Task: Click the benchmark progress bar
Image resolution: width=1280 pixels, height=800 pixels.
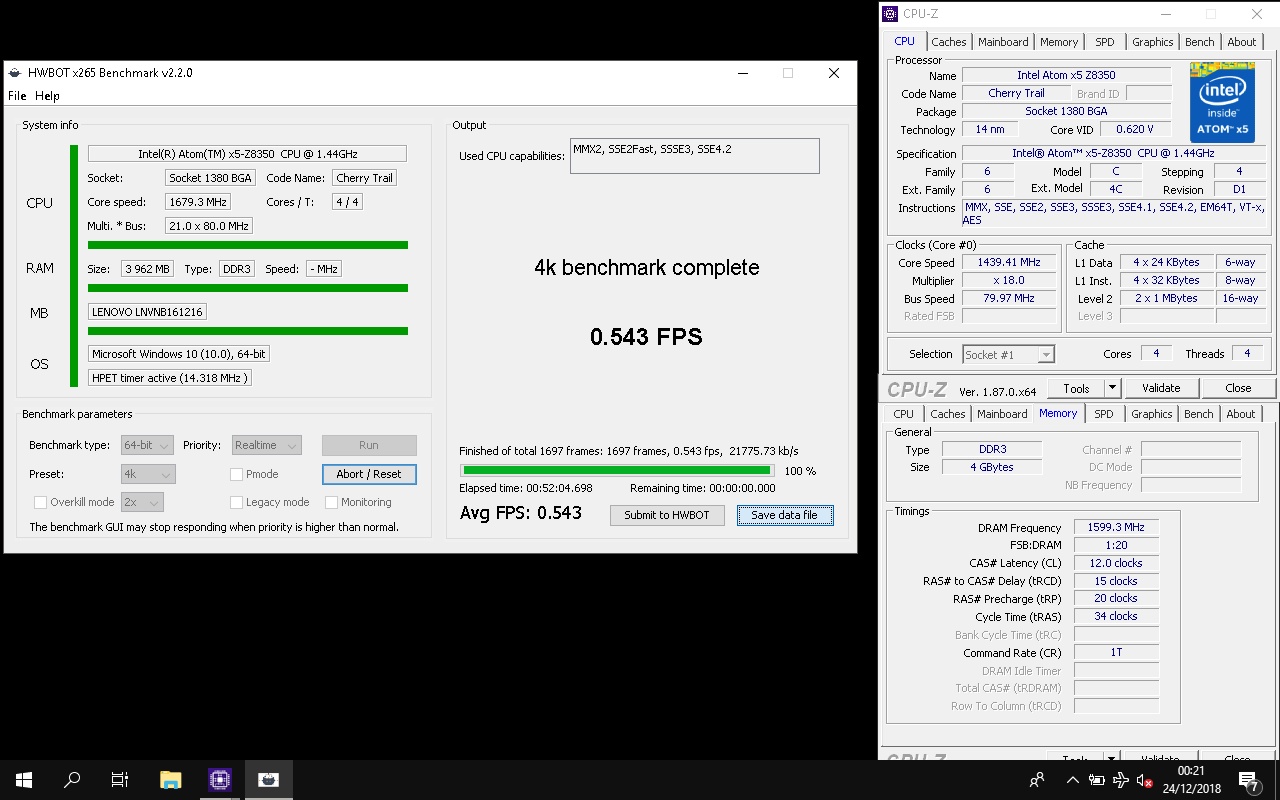Action: pos(617,470)
